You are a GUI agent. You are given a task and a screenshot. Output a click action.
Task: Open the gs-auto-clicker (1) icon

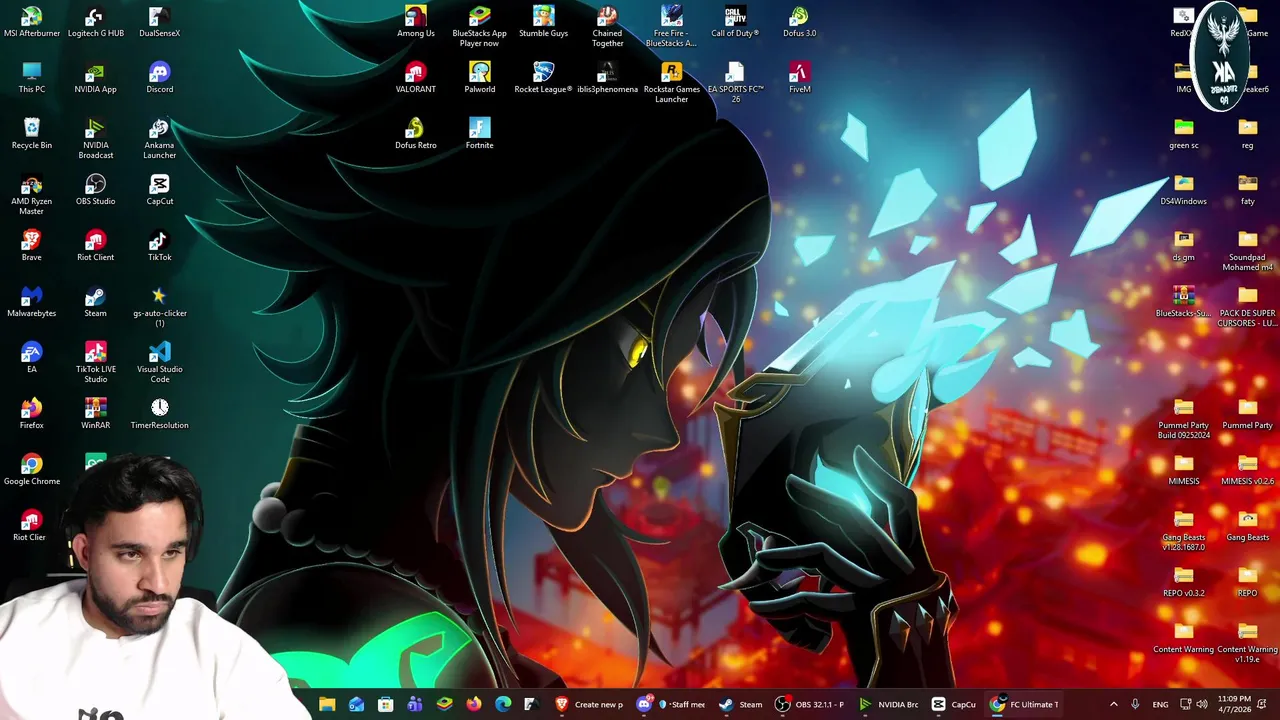(x=160, y=307)
